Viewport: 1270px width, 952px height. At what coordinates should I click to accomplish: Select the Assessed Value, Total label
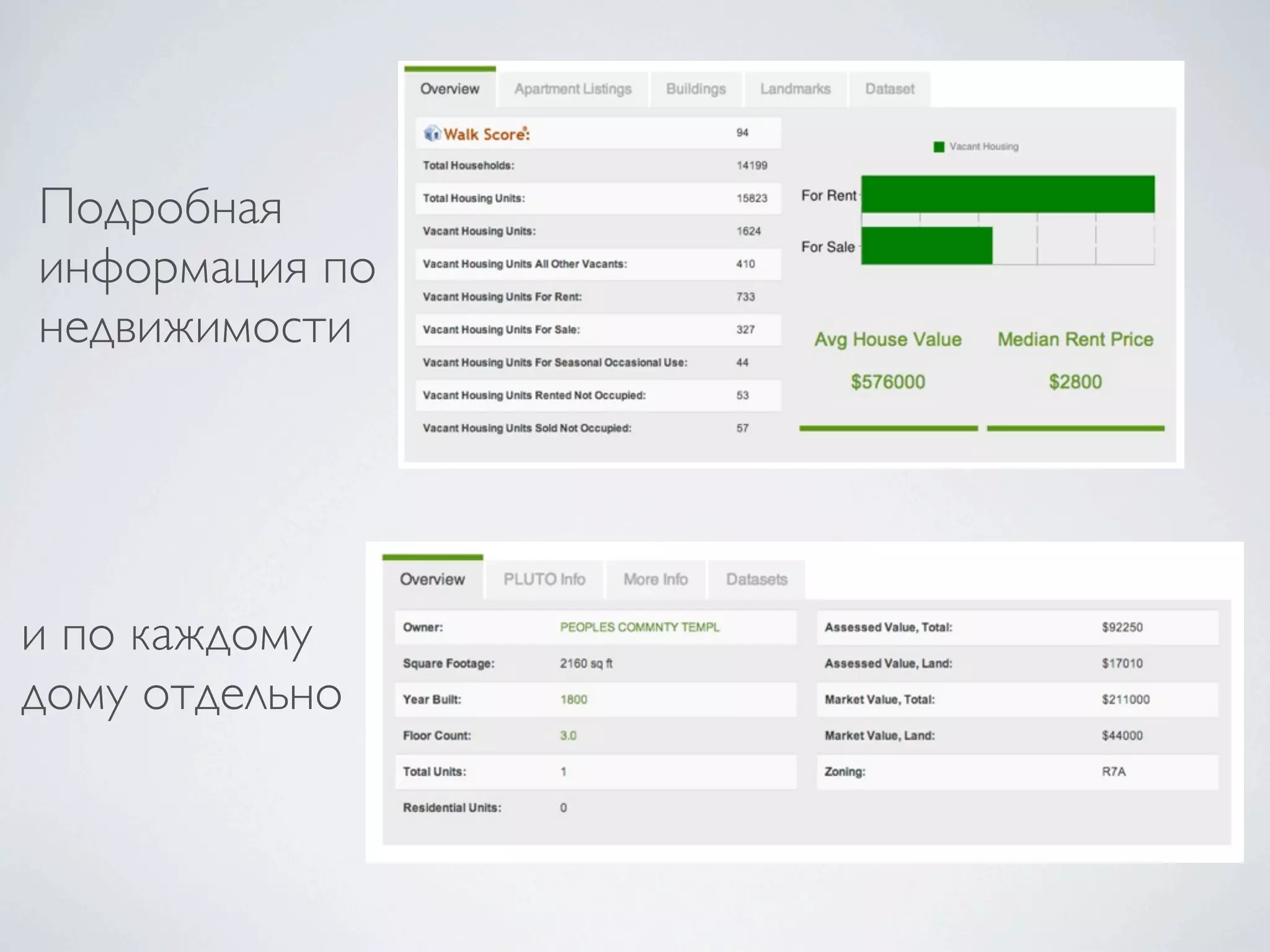[888, 627]
